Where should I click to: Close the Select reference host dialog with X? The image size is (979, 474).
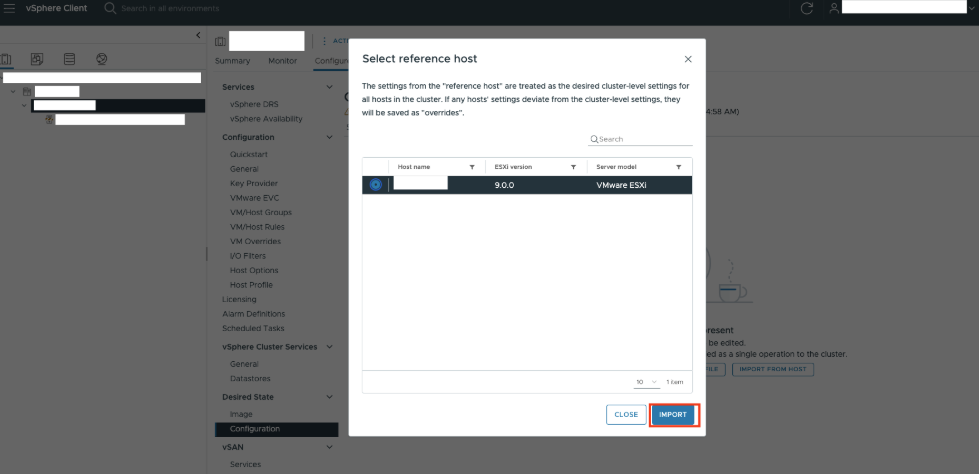coord(688,59)
